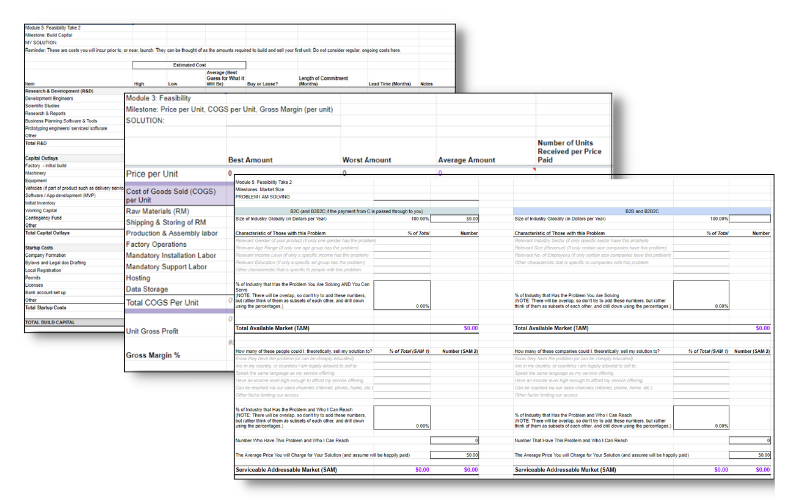Select the Average Amount column header
Image resolution: width=800 pixels, height=500 pixels.
[466, 160]
